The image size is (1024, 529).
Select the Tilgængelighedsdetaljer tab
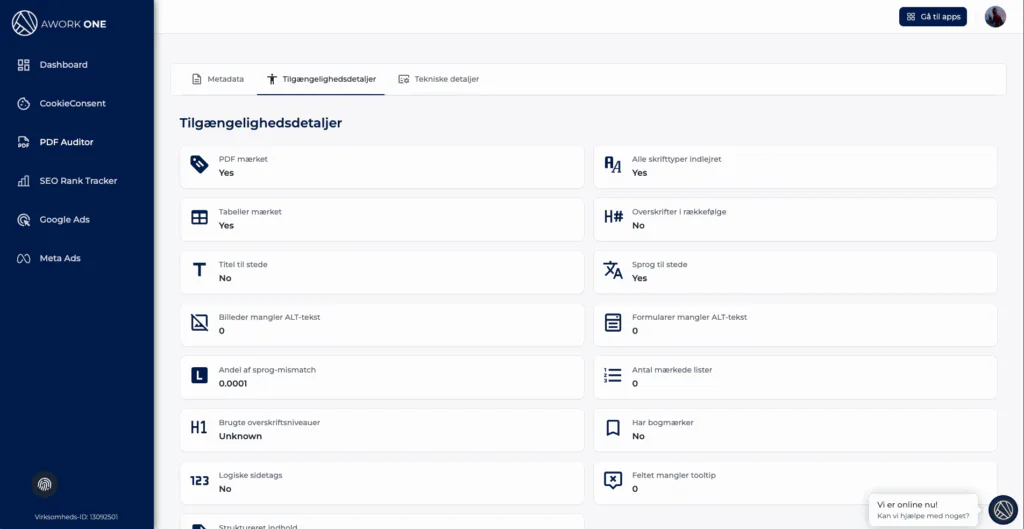click(x=321, y=79)
